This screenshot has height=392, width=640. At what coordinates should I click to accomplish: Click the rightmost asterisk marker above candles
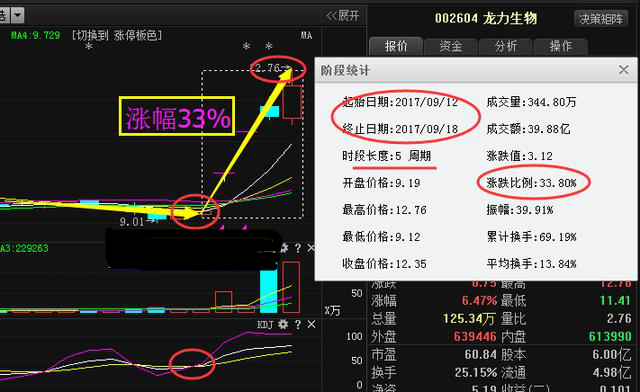coord(269,46)
